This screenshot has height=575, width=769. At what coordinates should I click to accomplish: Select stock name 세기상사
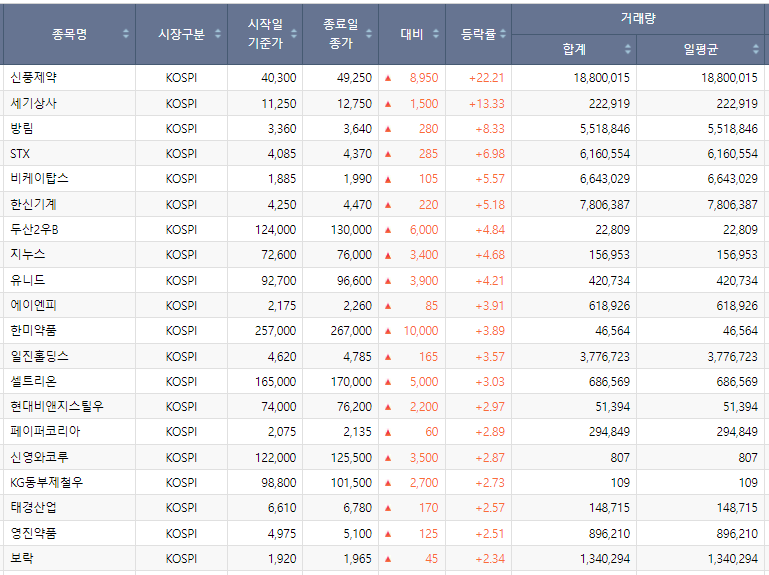(x=33, y=104)
